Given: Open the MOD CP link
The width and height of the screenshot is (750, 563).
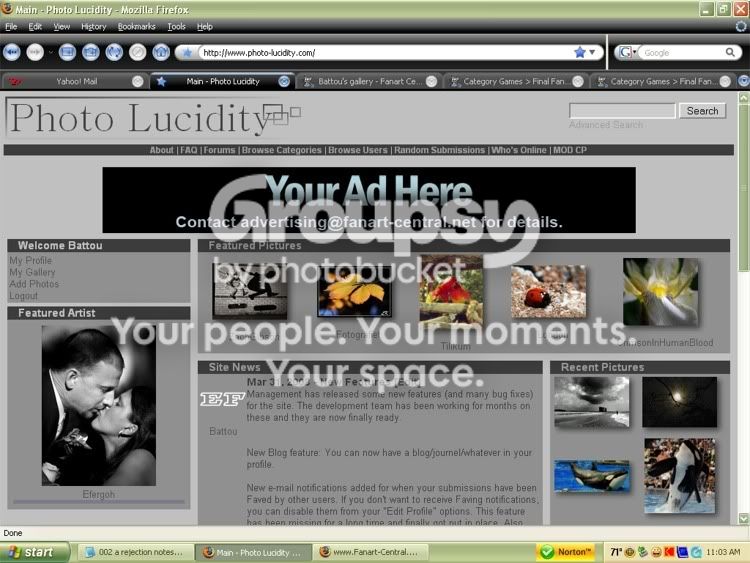Looking at the screenshot, I should click(570, 150).
